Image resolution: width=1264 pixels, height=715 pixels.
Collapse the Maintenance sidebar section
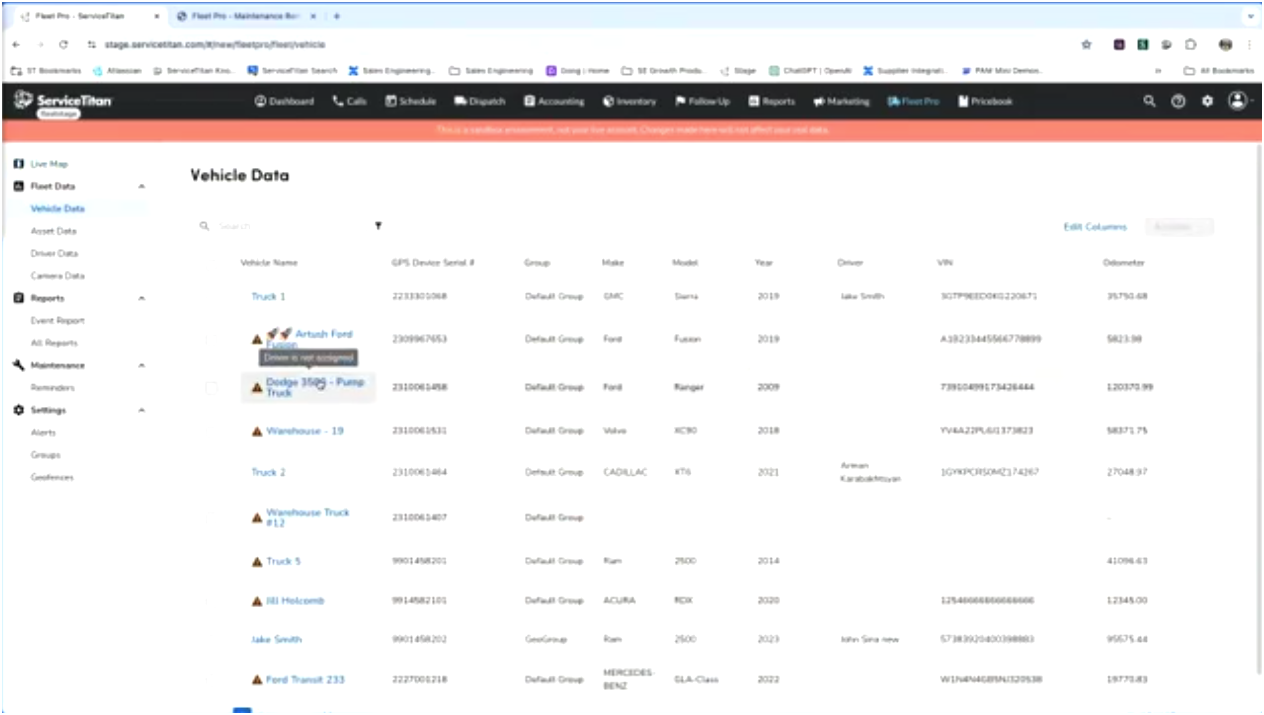pos(142,365)
